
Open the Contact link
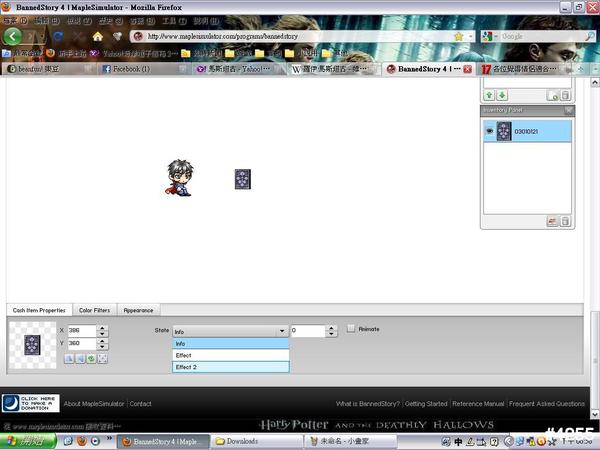(140, 404)
